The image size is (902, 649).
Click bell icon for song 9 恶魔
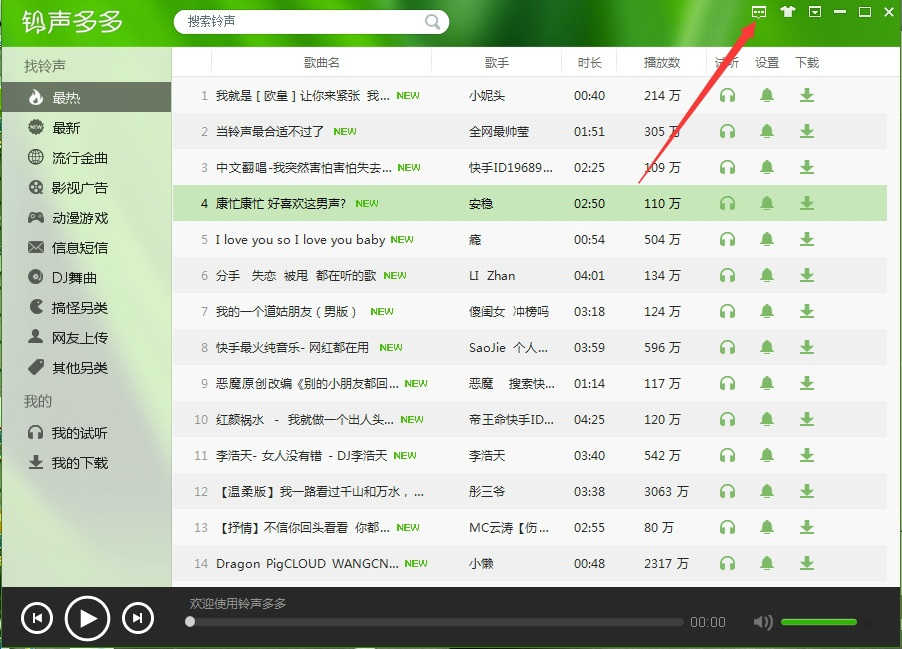point(767,383)
